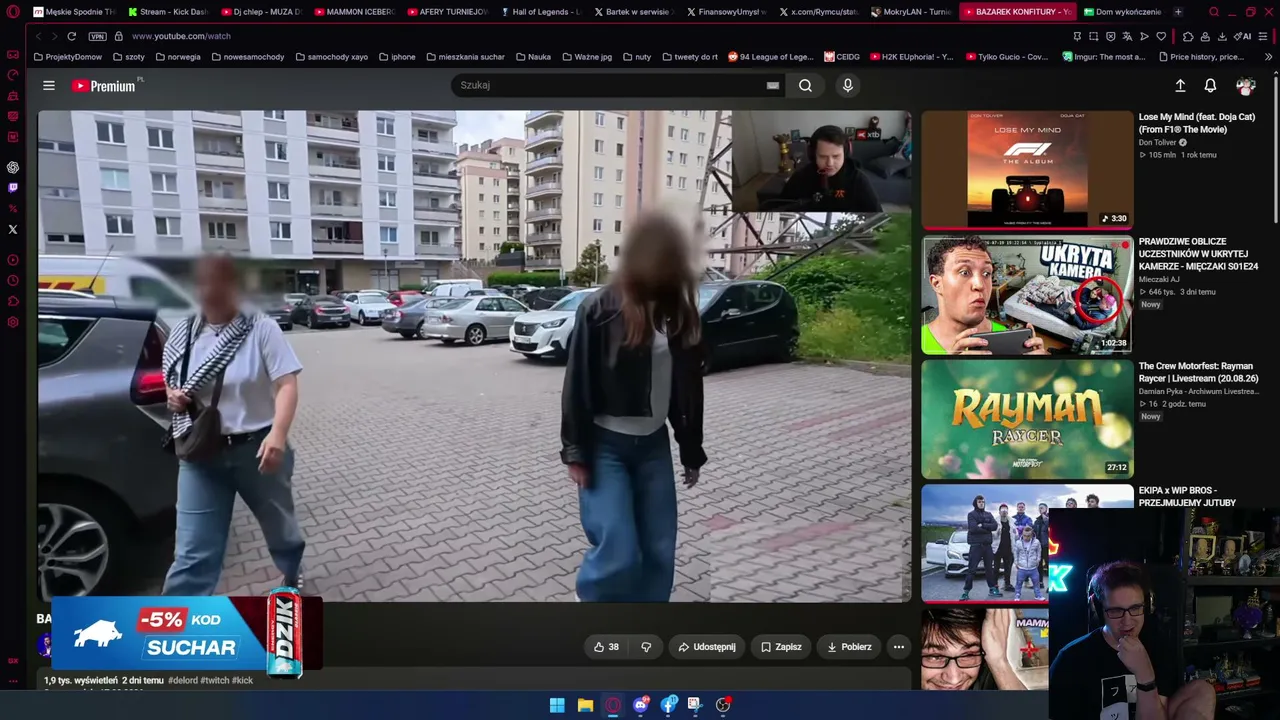The width and height of the screenshot is (1280, 720).
Task: Open the szoty bookmark folder
Action: [129, 57]
